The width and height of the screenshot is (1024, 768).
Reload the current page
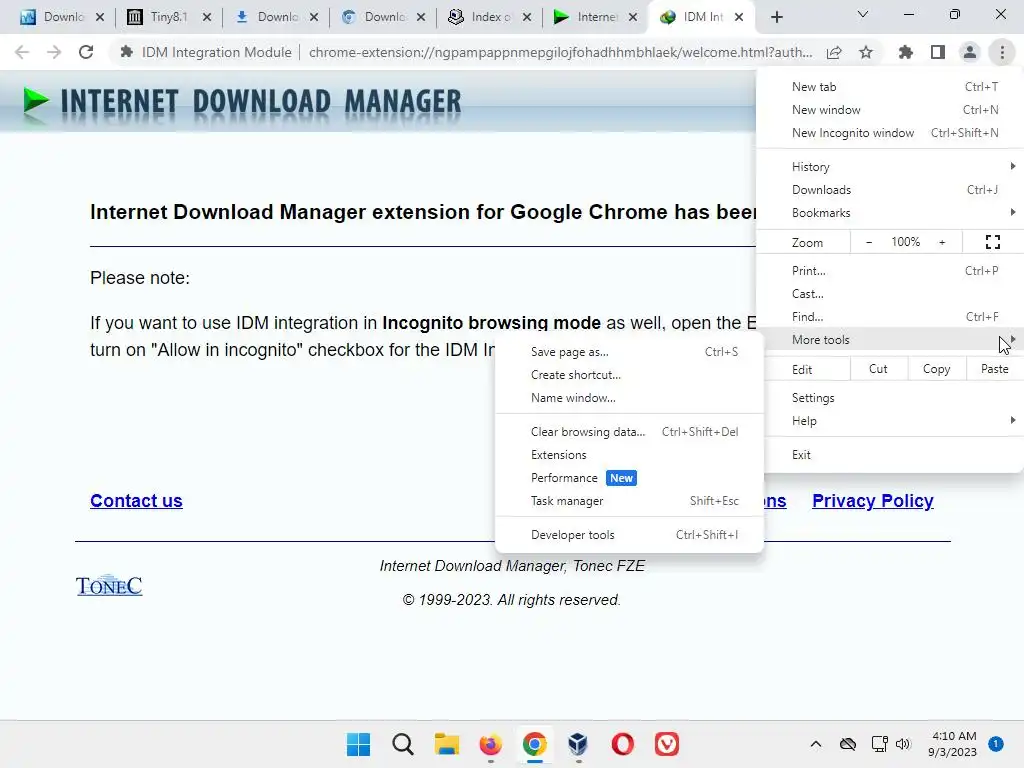click(x=86, y=52)
